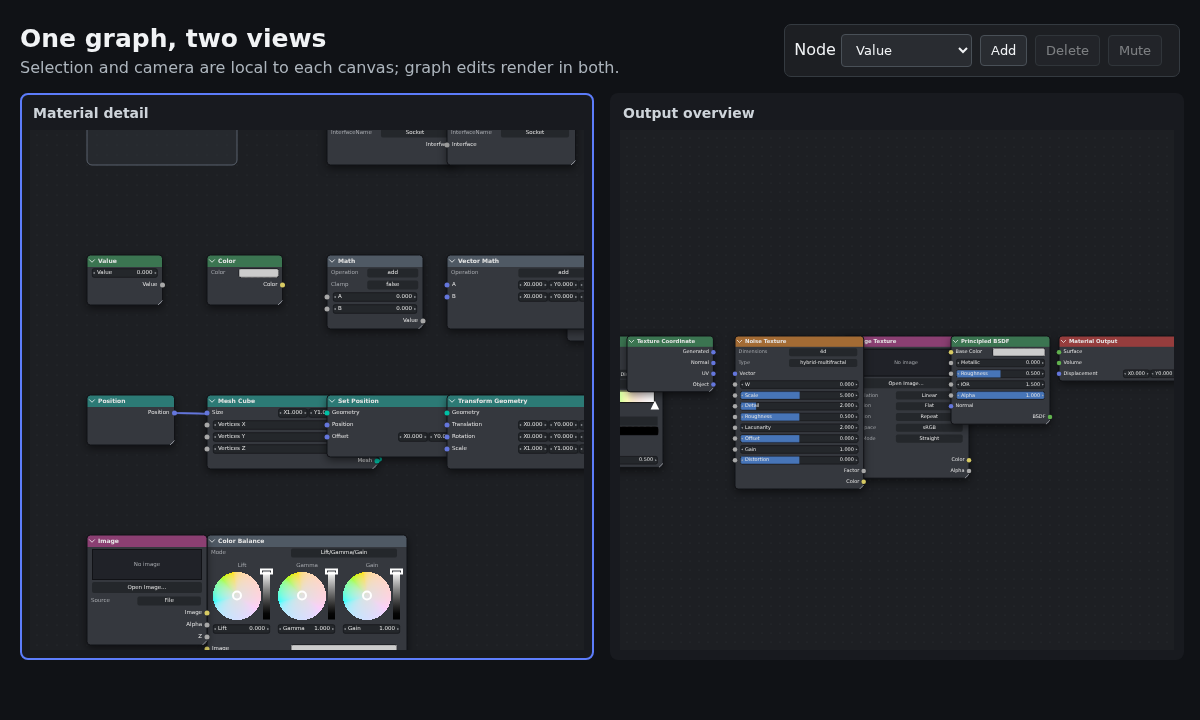Click Open Image in the Image node
1200x720 pixels.
[x=147, y=587]
